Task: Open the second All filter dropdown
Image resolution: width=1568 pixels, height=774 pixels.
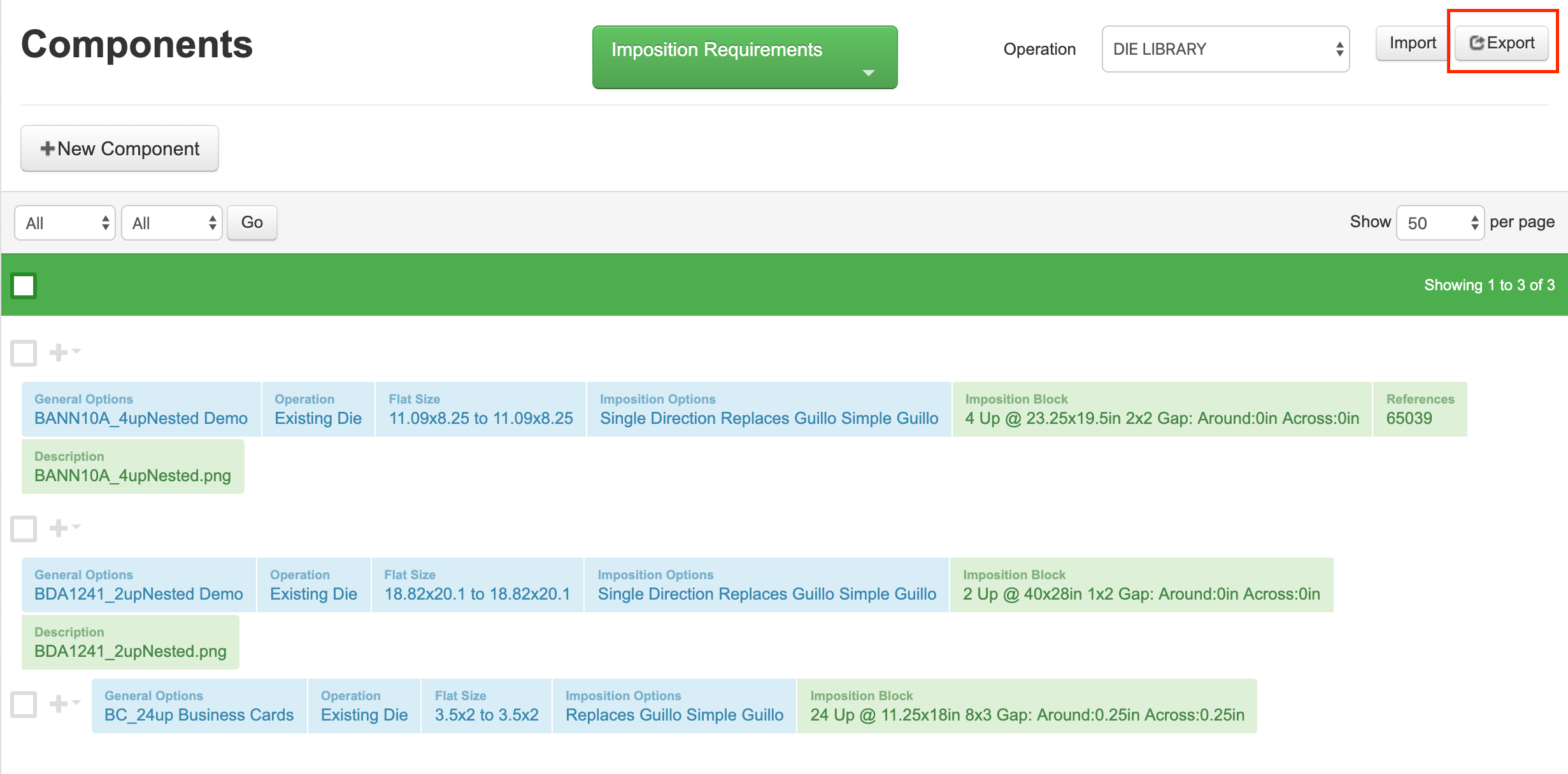Action: click(171, 223)
